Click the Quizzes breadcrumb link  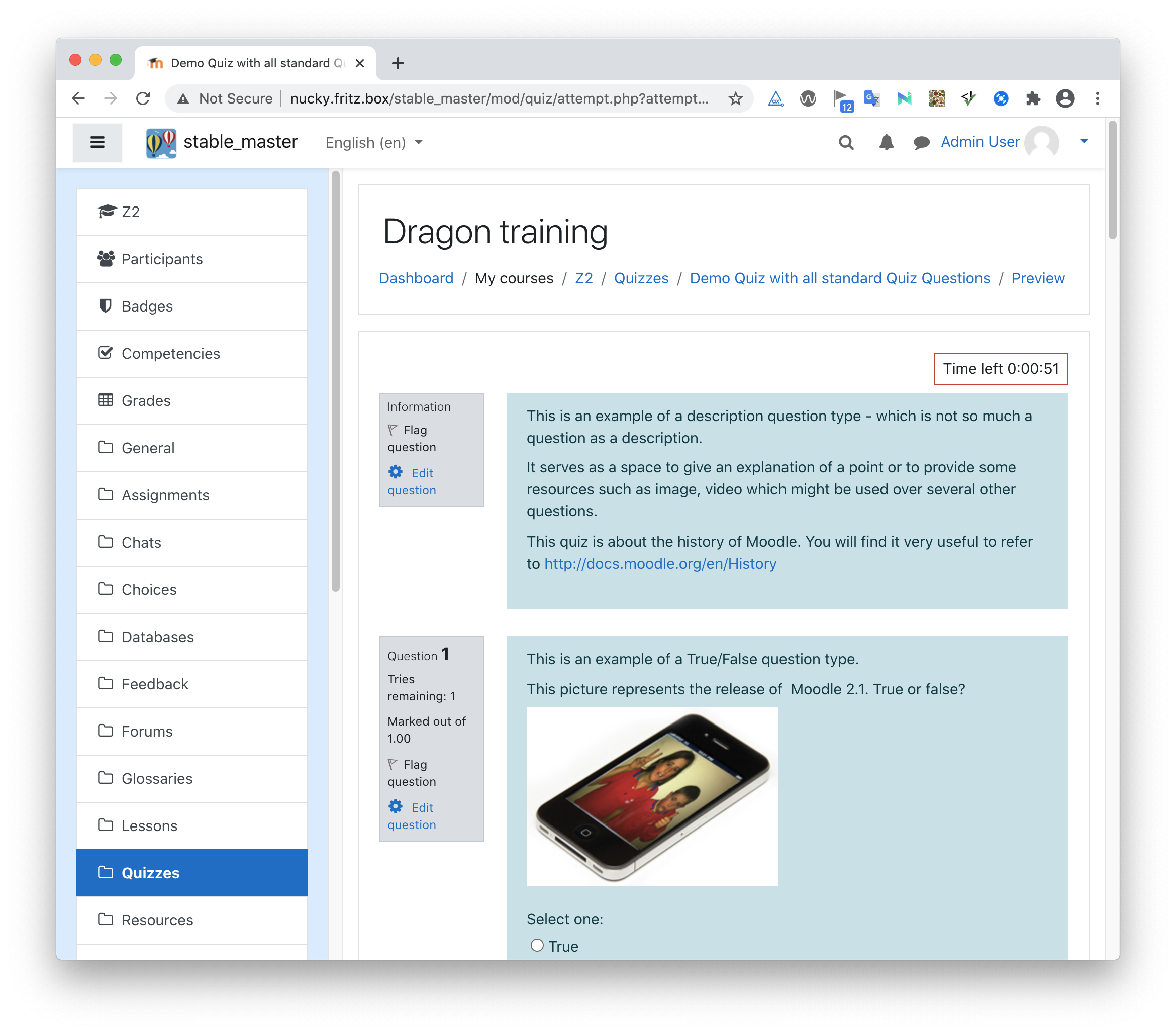pyautogui.click(x=641, y=278)
